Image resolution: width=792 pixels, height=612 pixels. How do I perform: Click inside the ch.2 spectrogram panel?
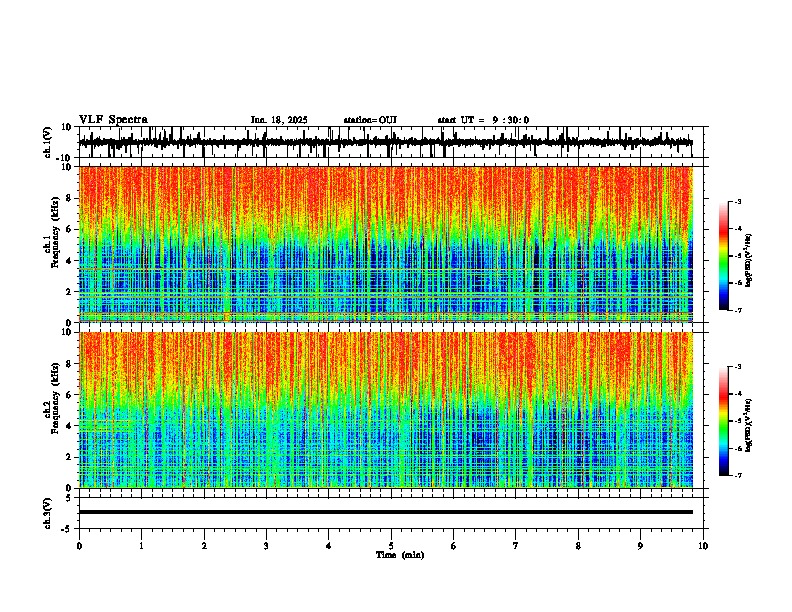(x=386, y=410)
